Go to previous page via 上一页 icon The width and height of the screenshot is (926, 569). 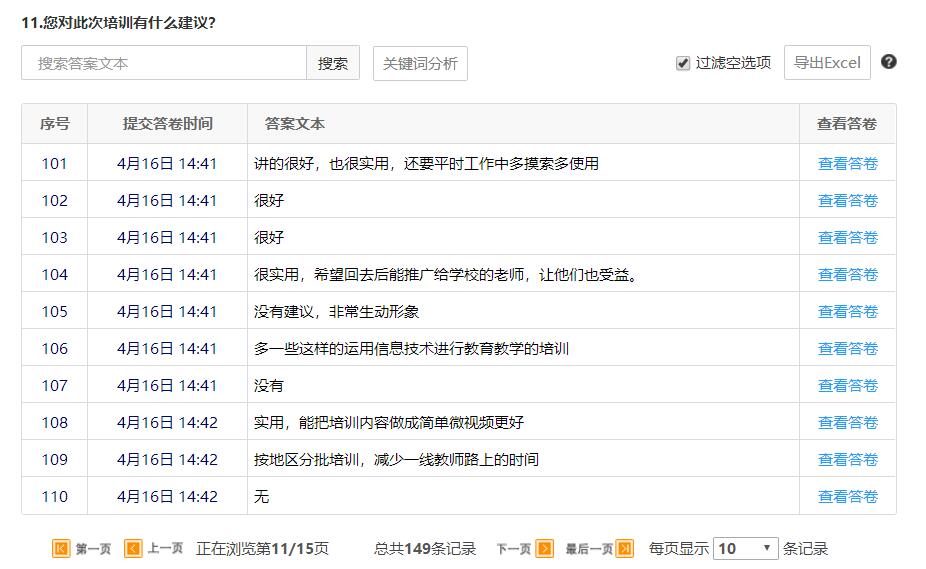point(133,548)
